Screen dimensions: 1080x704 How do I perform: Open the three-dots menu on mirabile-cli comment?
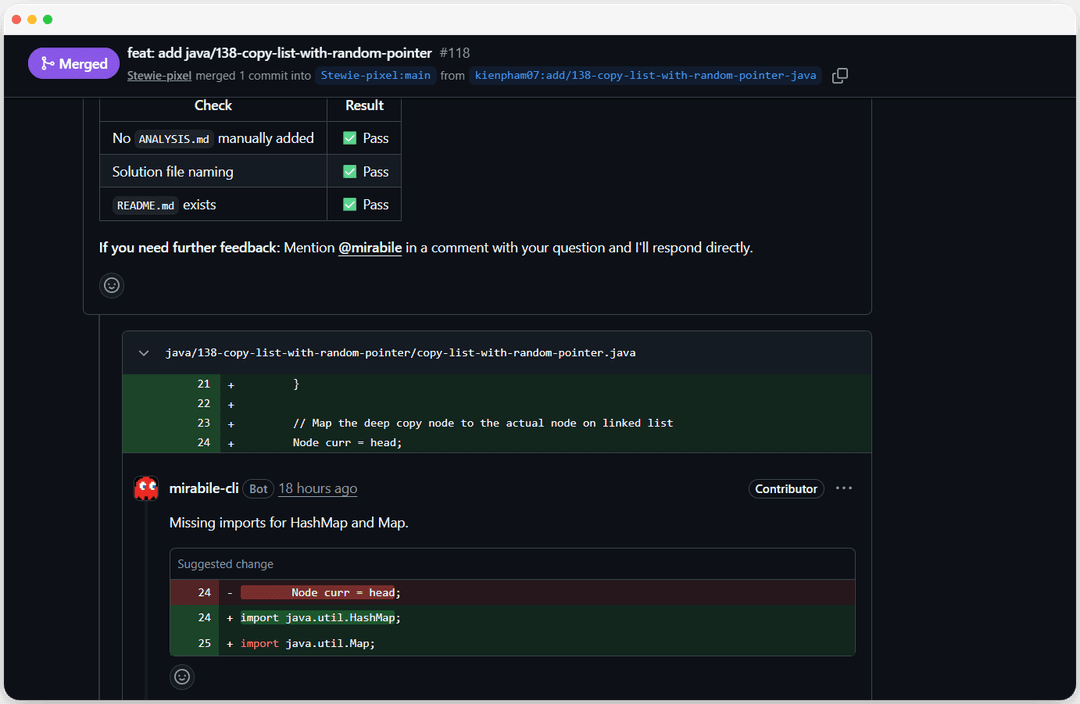[844, 488]
